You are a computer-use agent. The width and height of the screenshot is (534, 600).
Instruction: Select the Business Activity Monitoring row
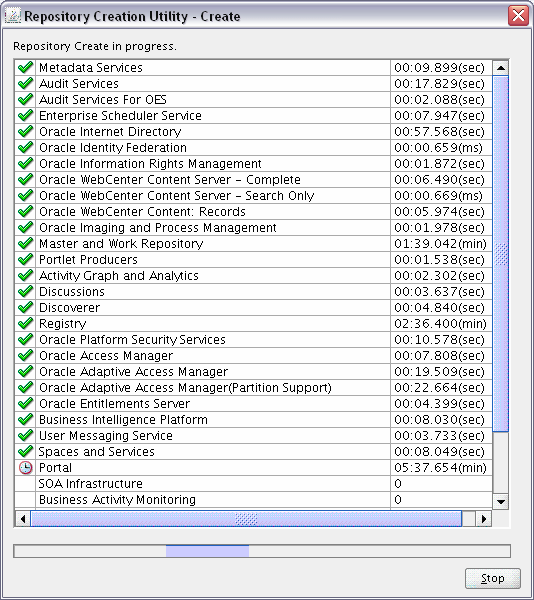(x=254, y=500)
